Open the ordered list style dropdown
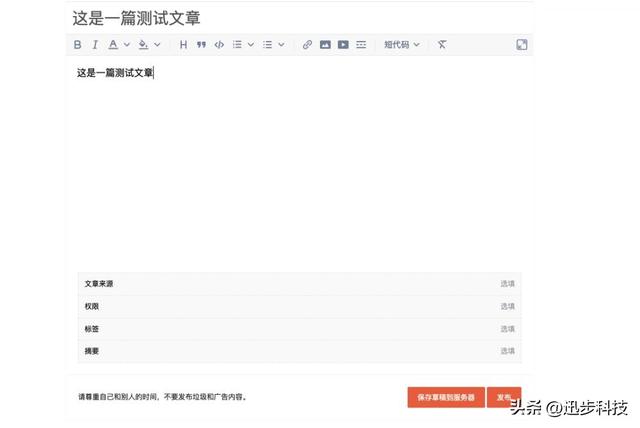Screen dimensions: 640x428 pyautogui.click(x=251, y=44)
